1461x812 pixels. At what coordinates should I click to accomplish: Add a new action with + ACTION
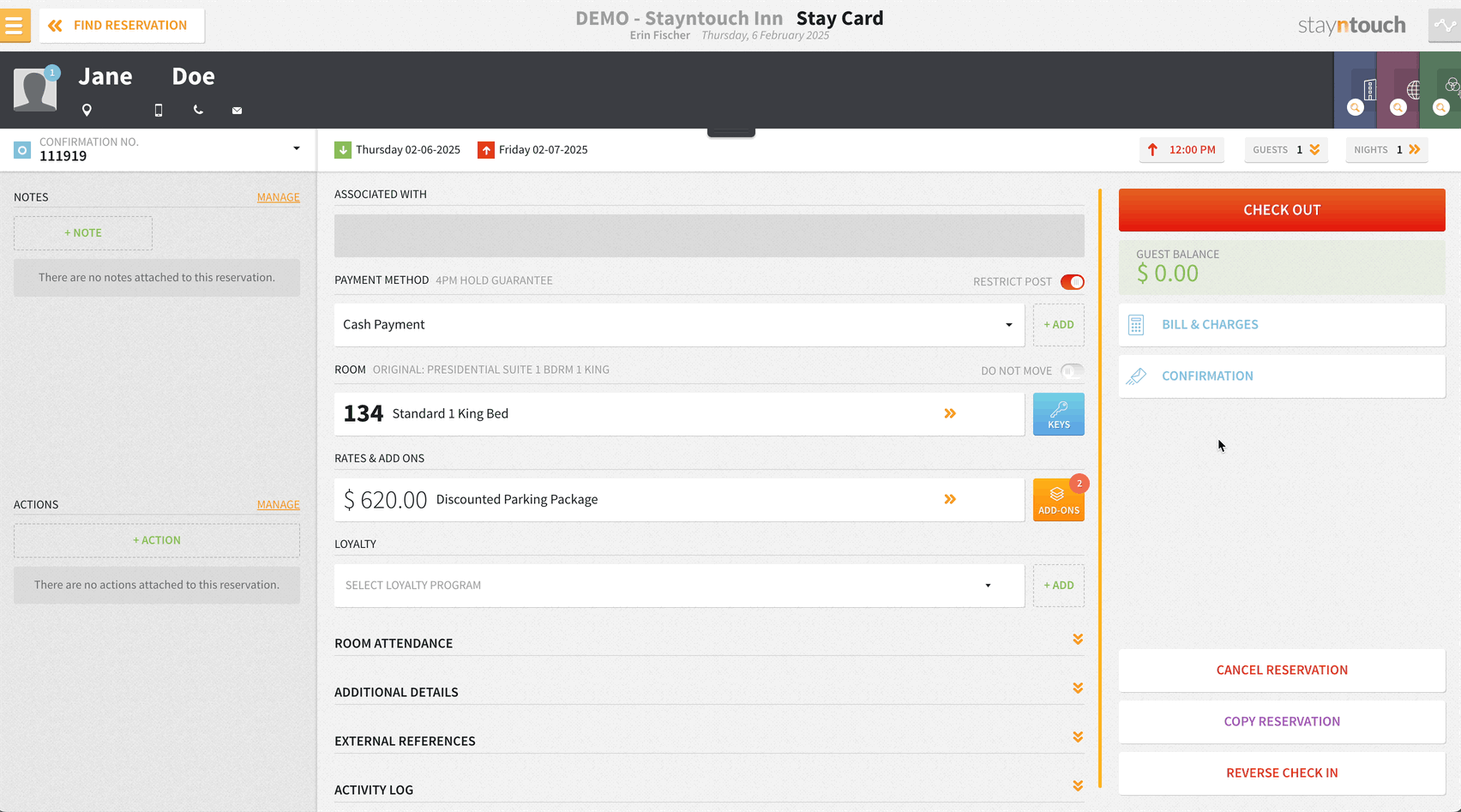[157, 540]
